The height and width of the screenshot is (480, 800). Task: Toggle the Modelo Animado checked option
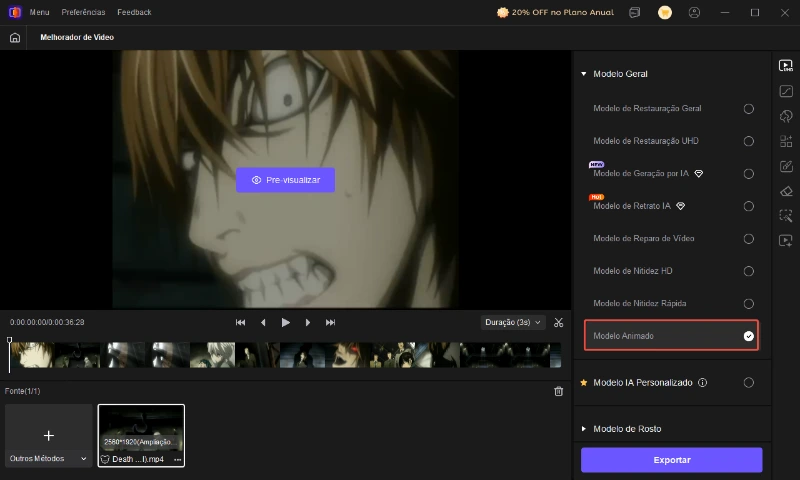tap(748, 336)
